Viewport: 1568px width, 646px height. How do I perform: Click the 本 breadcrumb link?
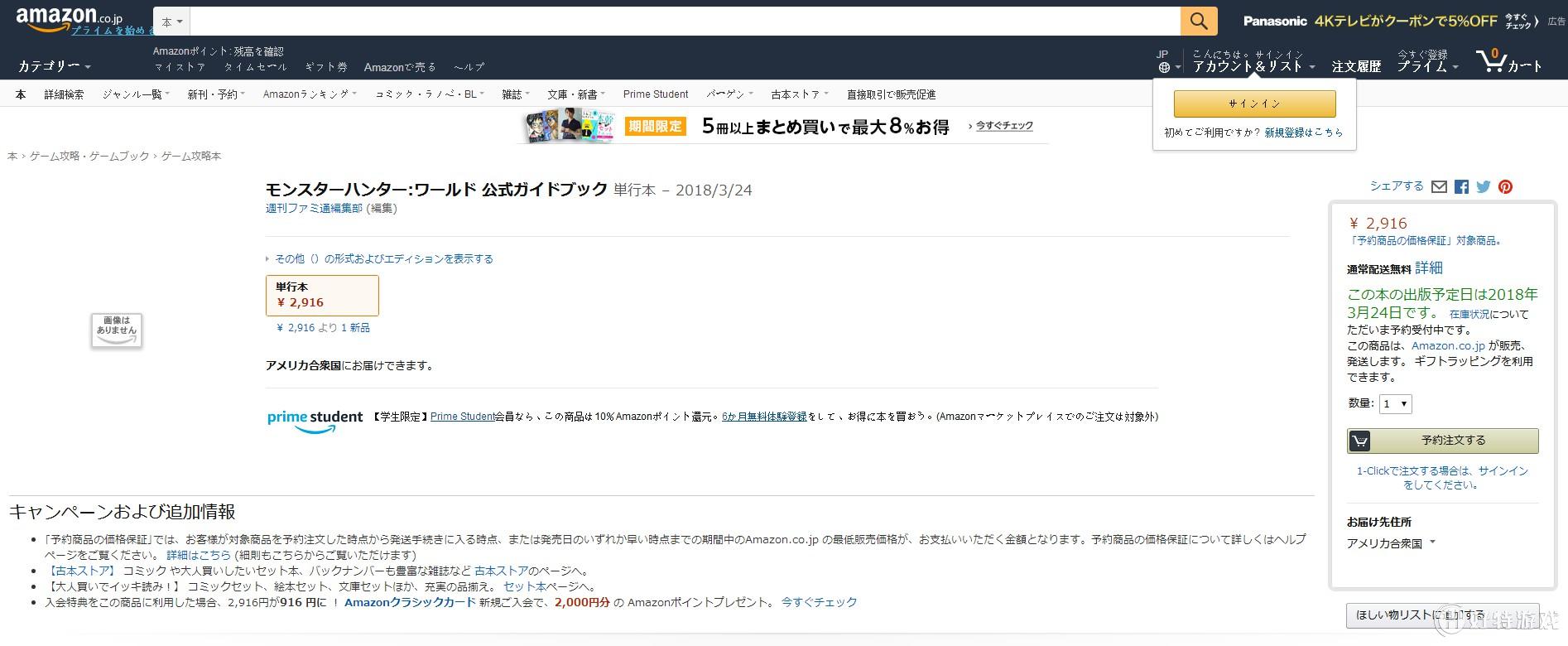(x=12, y=156)
